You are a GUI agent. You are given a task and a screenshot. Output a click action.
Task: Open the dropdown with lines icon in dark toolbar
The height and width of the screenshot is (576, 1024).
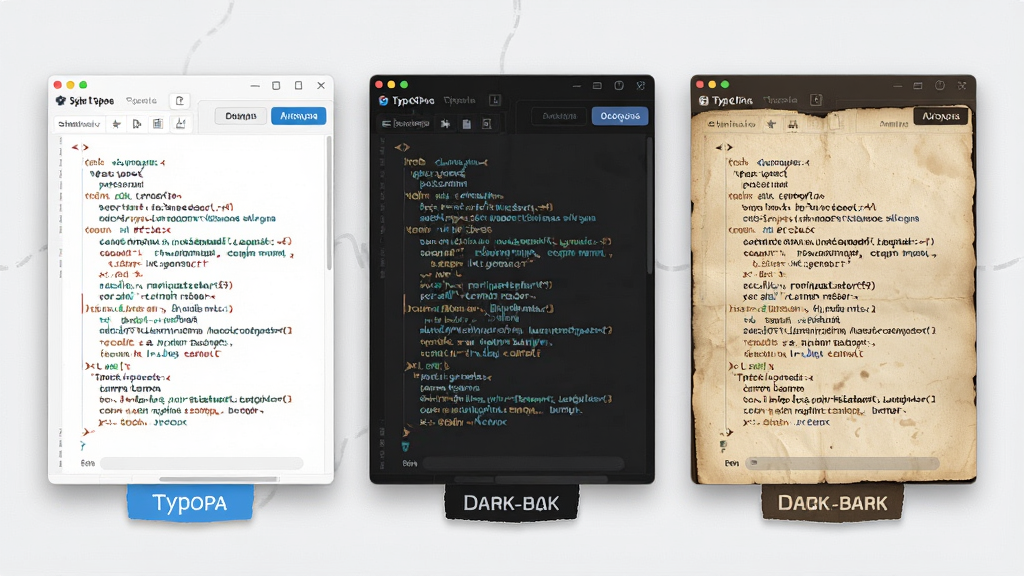[406, 123]
